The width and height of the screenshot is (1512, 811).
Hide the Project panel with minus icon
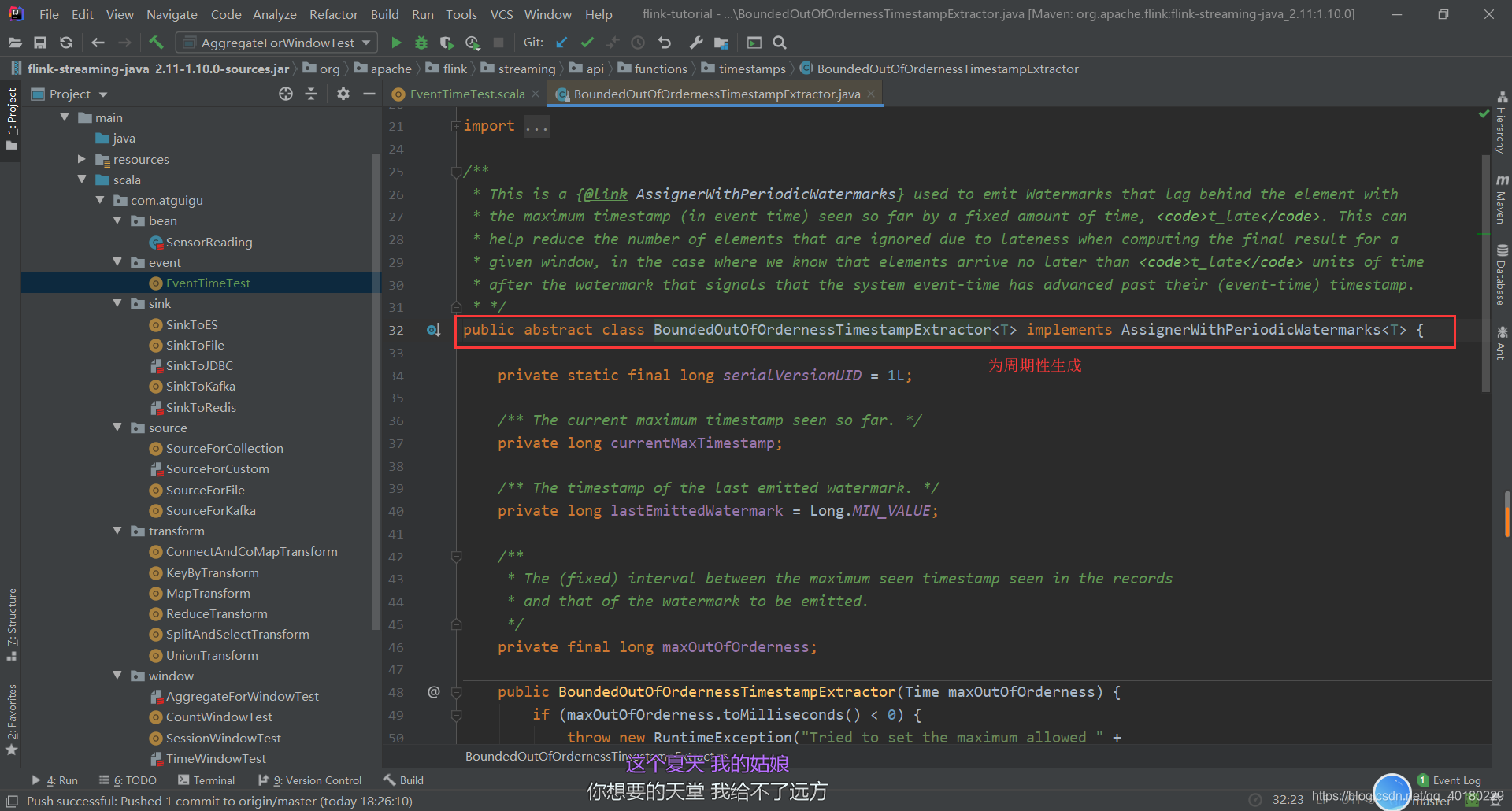click(369, 94)
